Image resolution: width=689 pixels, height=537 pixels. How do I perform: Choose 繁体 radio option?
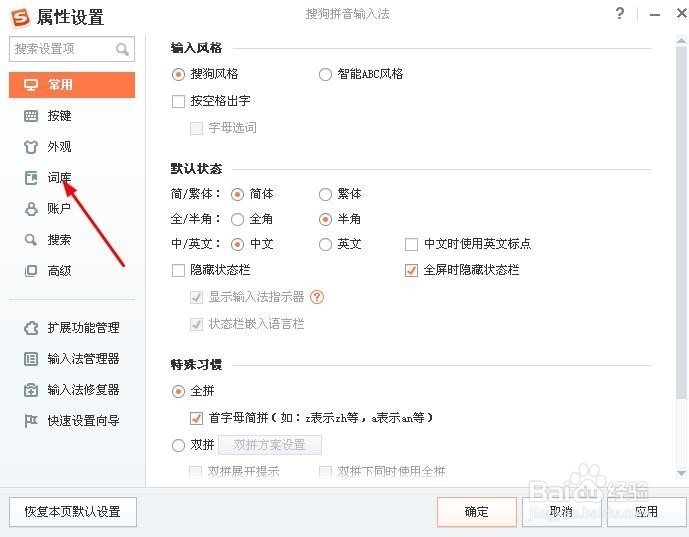(x=325, y=194)
